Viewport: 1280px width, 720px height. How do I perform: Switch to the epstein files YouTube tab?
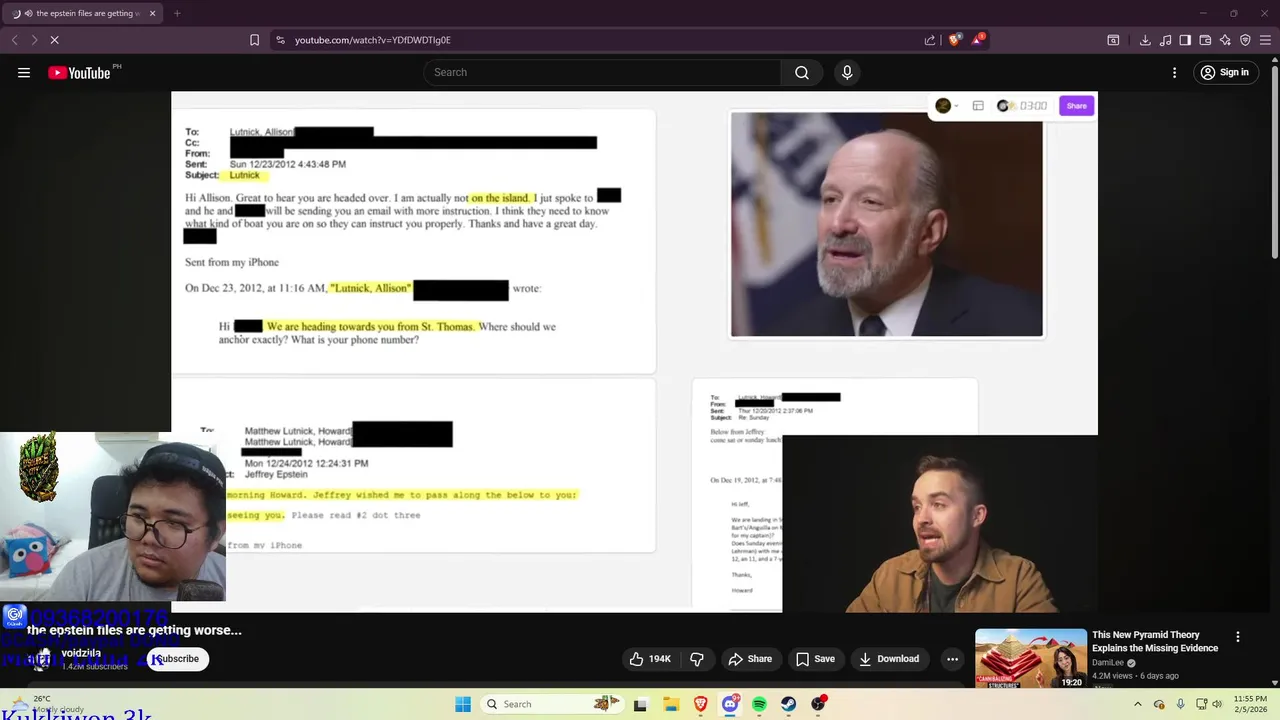(x=84, y=13)
